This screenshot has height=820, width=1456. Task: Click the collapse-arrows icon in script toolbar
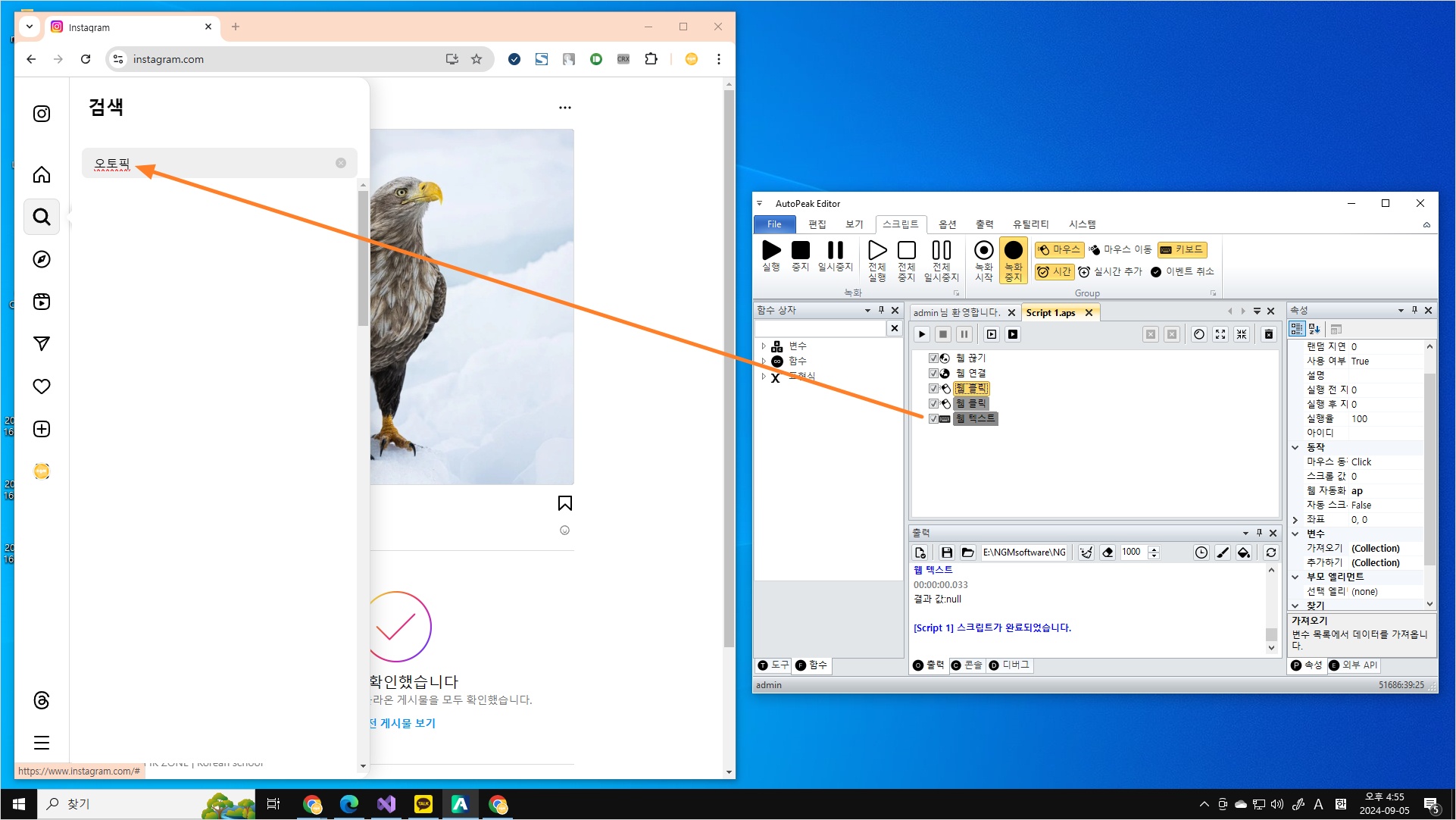[x=1242, y=334]
